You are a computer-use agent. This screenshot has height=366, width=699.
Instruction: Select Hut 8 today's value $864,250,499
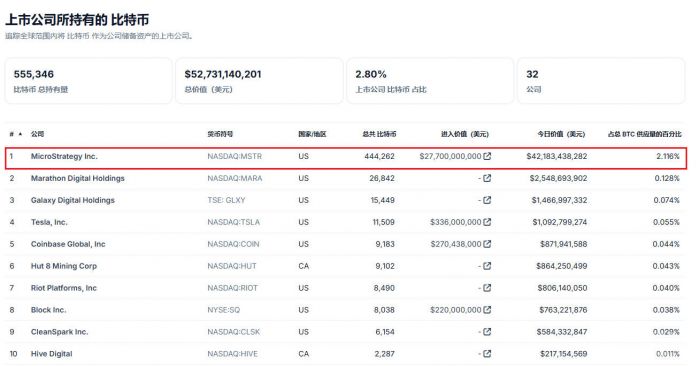click(x=562, y=266)
